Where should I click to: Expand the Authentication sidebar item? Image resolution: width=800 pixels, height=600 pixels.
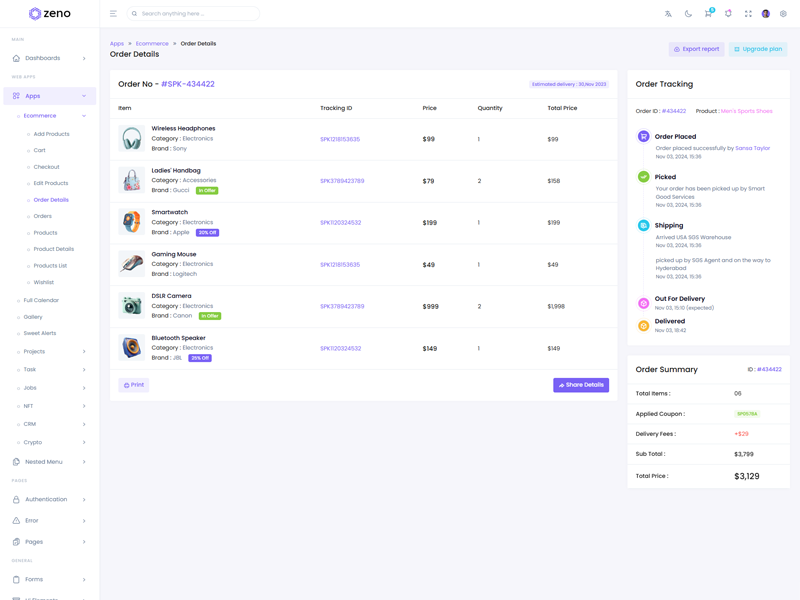(x=49, y=499)
